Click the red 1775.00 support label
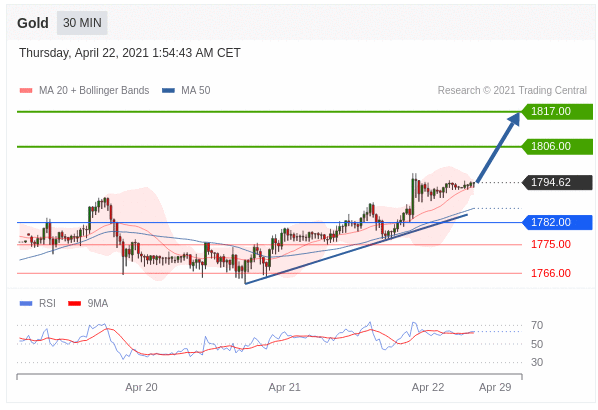This screenshot has width=598, height=410. (551, 244)
